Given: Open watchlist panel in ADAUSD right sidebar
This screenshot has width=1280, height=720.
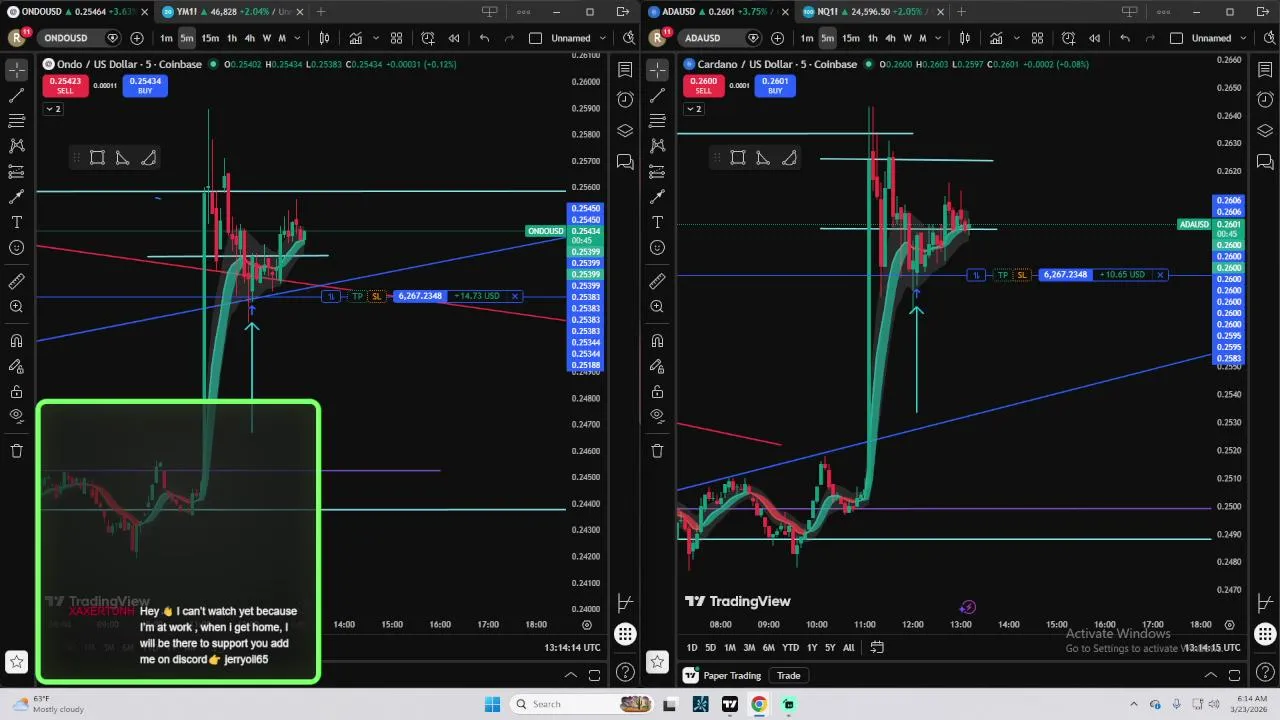Looking at the screenshot, I should coord(1265,70).
